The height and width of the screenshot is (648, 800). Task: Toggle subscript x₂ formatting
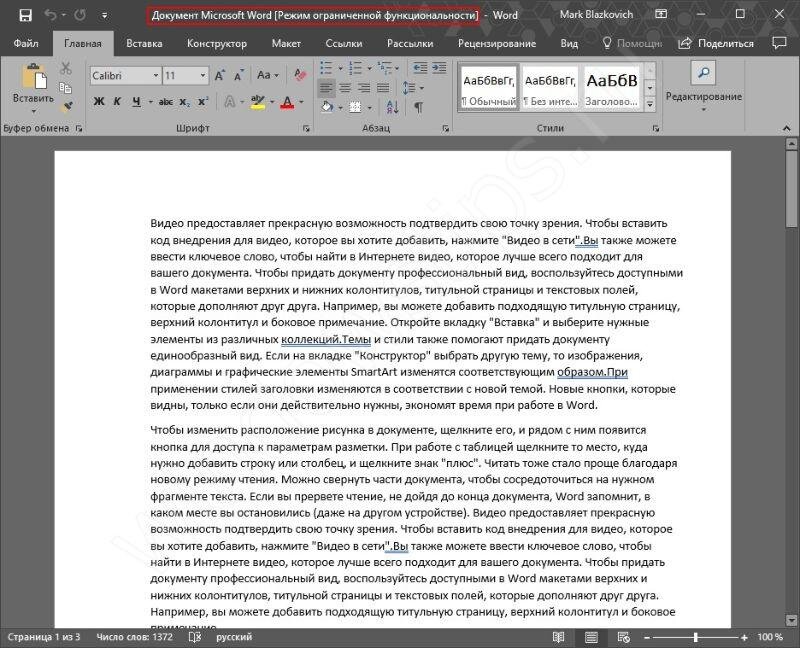[x=184, y=102]
